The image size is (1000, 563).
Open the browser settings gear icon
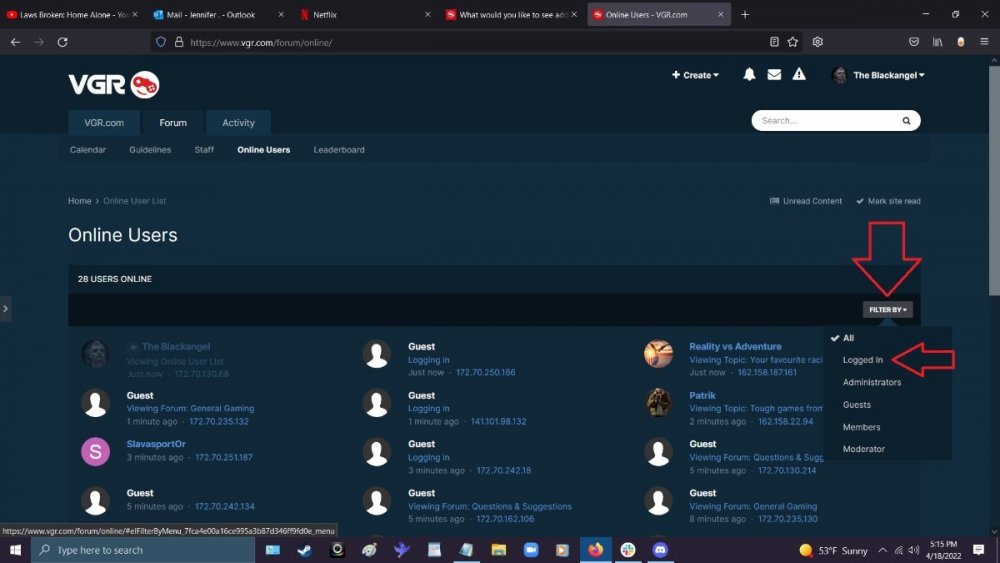[x=818, y=42]
